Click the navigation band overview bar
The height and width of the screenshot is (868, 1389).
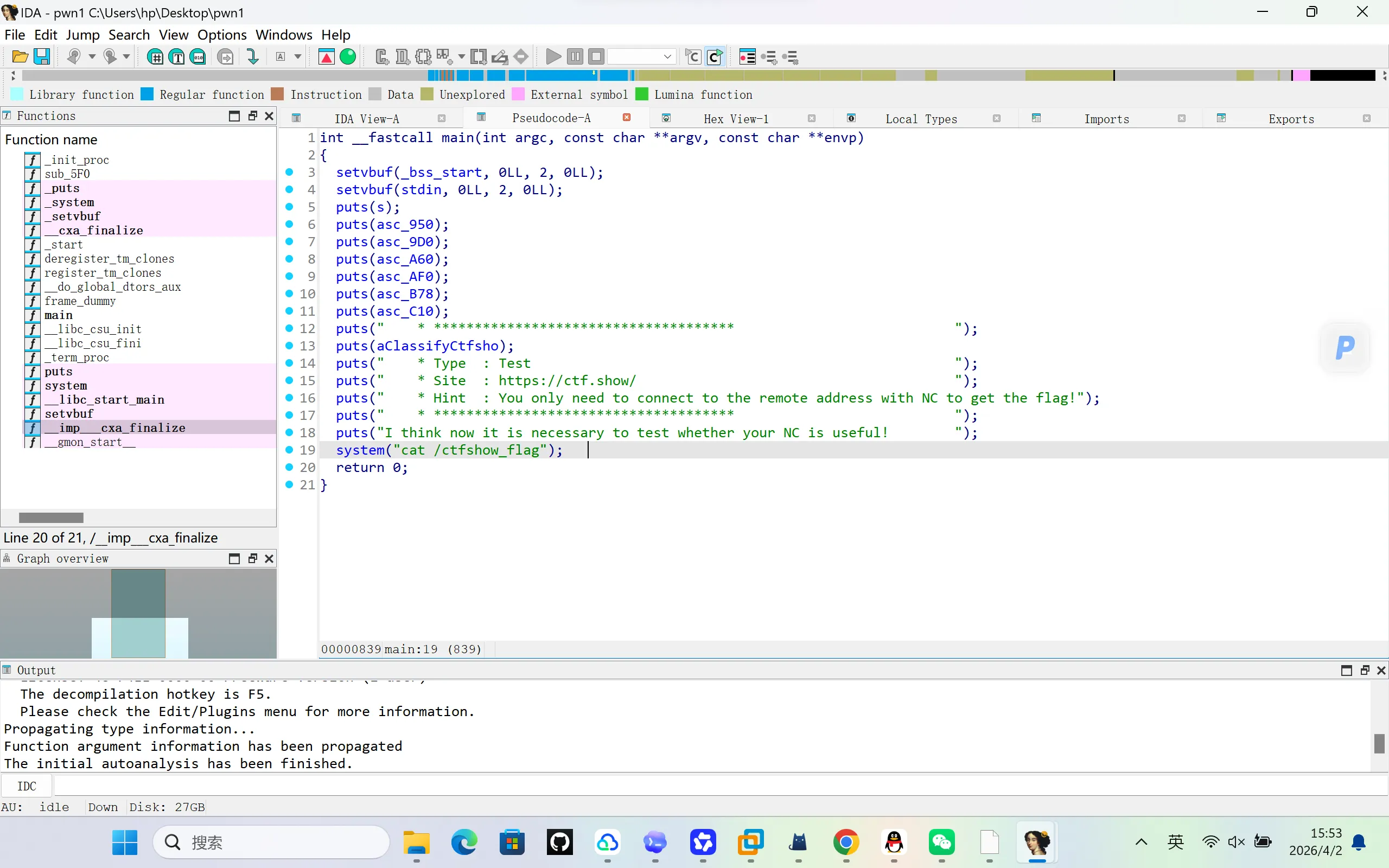689,75
